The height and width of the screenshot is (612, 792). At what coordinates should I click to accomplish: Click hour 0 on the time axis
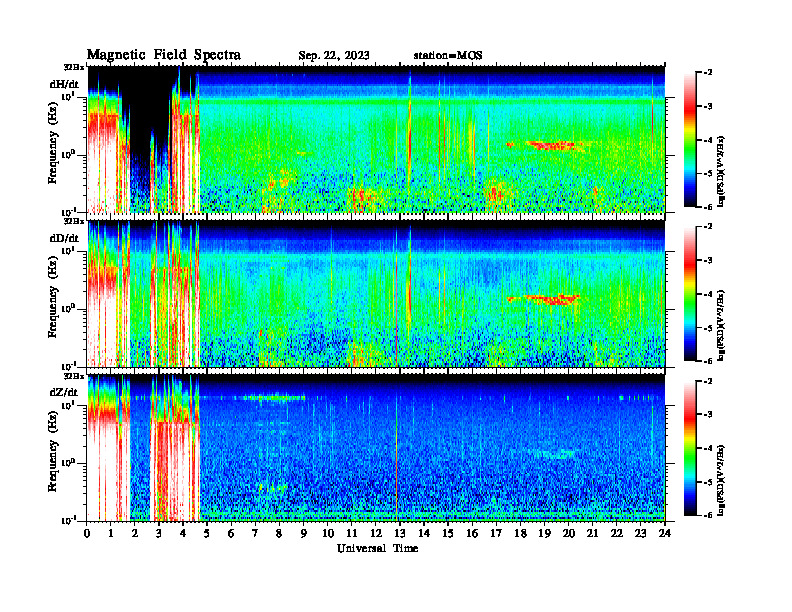pyautogui.click(x=87, y=533)
